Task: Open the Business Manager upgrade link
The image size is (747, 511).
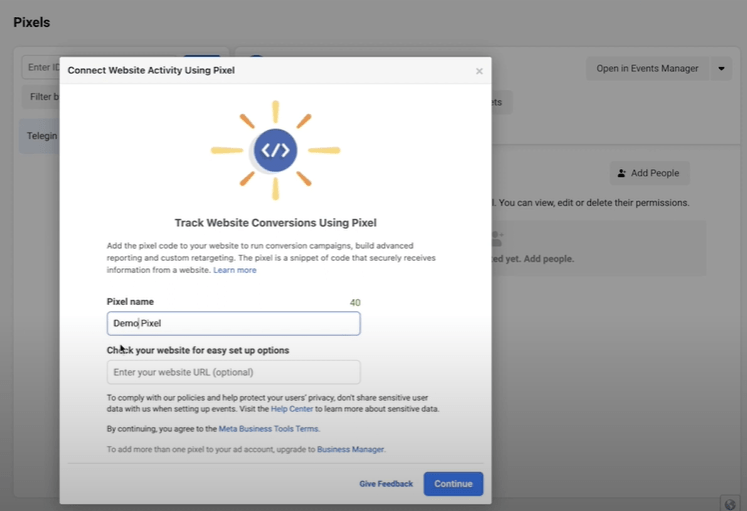Action: (351, 449)
